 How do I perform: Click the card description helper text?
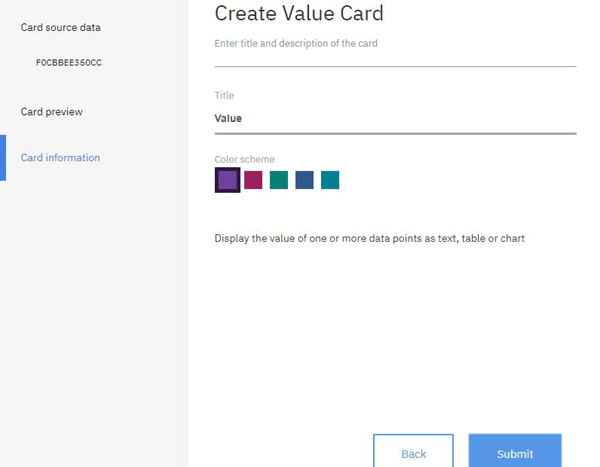(296, 43)
